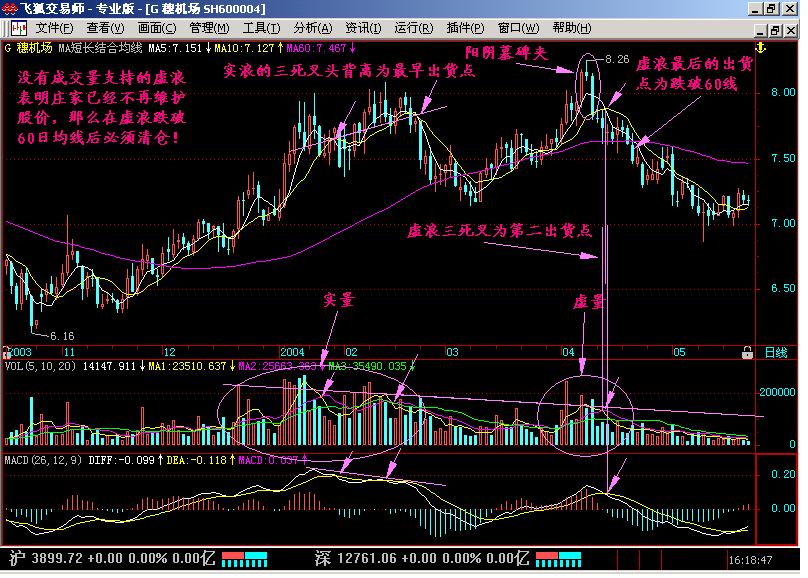Viewport: 808px width, 578px height.
Task: Click the 日线 period label
Action: click(776, 353)
